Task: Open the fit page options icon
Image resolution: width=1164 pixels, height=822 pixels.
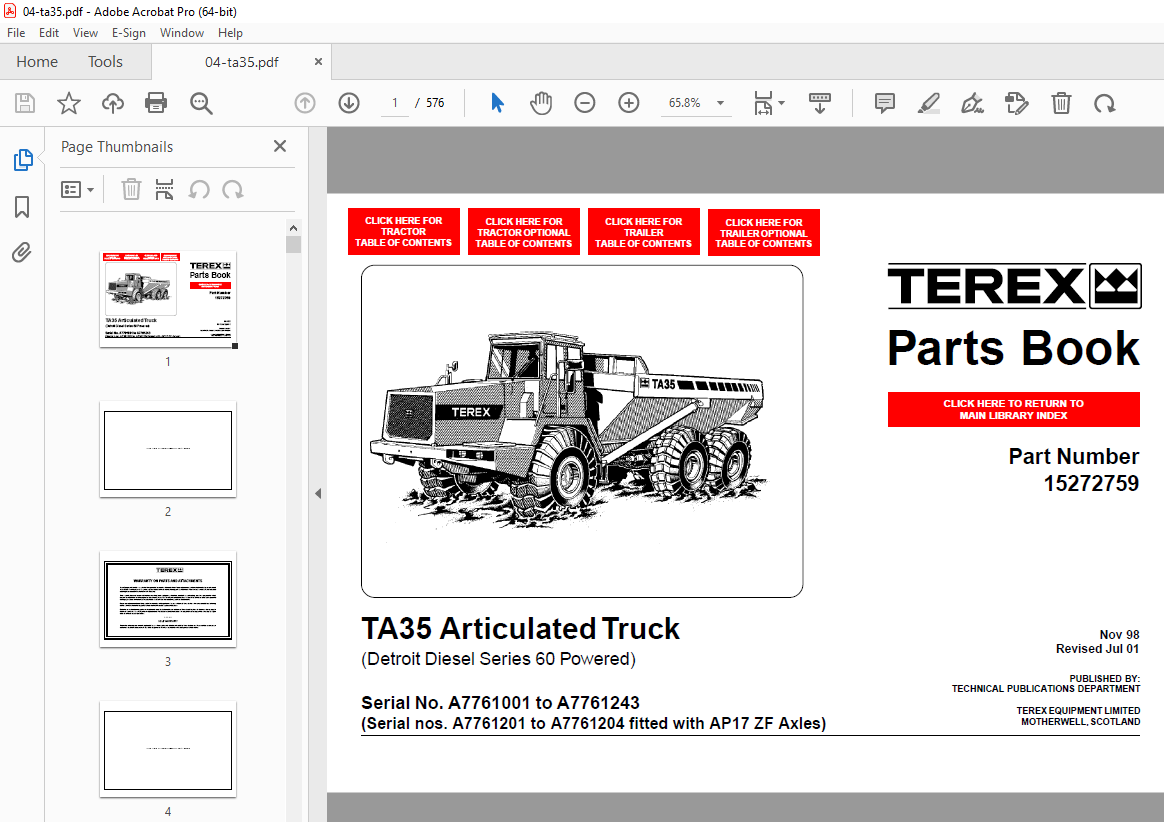Action: [768, 102]
